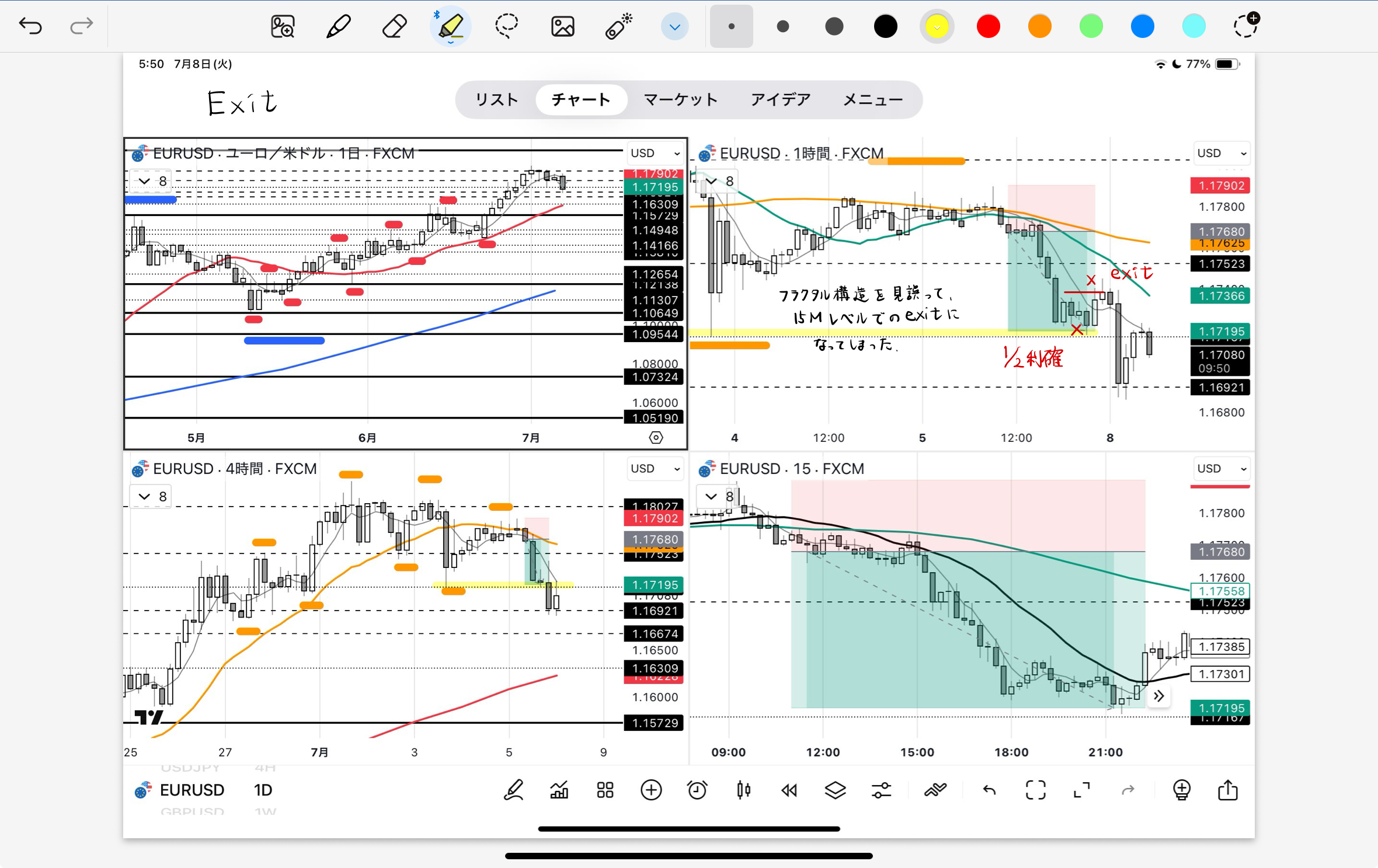
Task: Start bar replay with rewind icon
Action: [789, 790]
